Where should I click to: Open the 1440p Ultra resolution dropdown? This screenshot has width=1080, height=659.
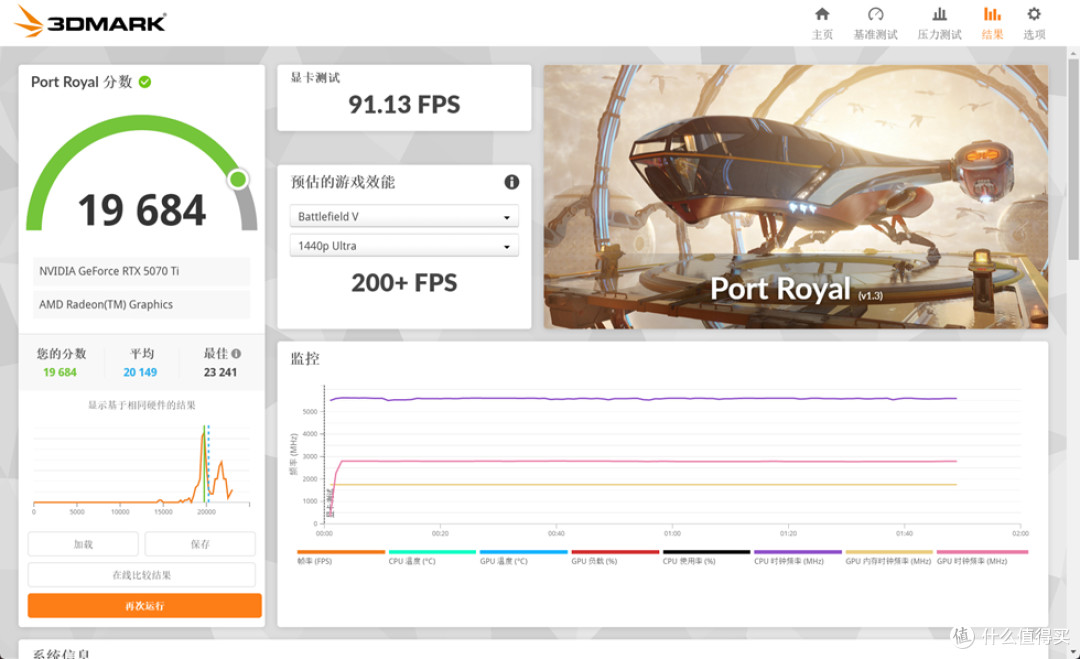click(404, 246)
